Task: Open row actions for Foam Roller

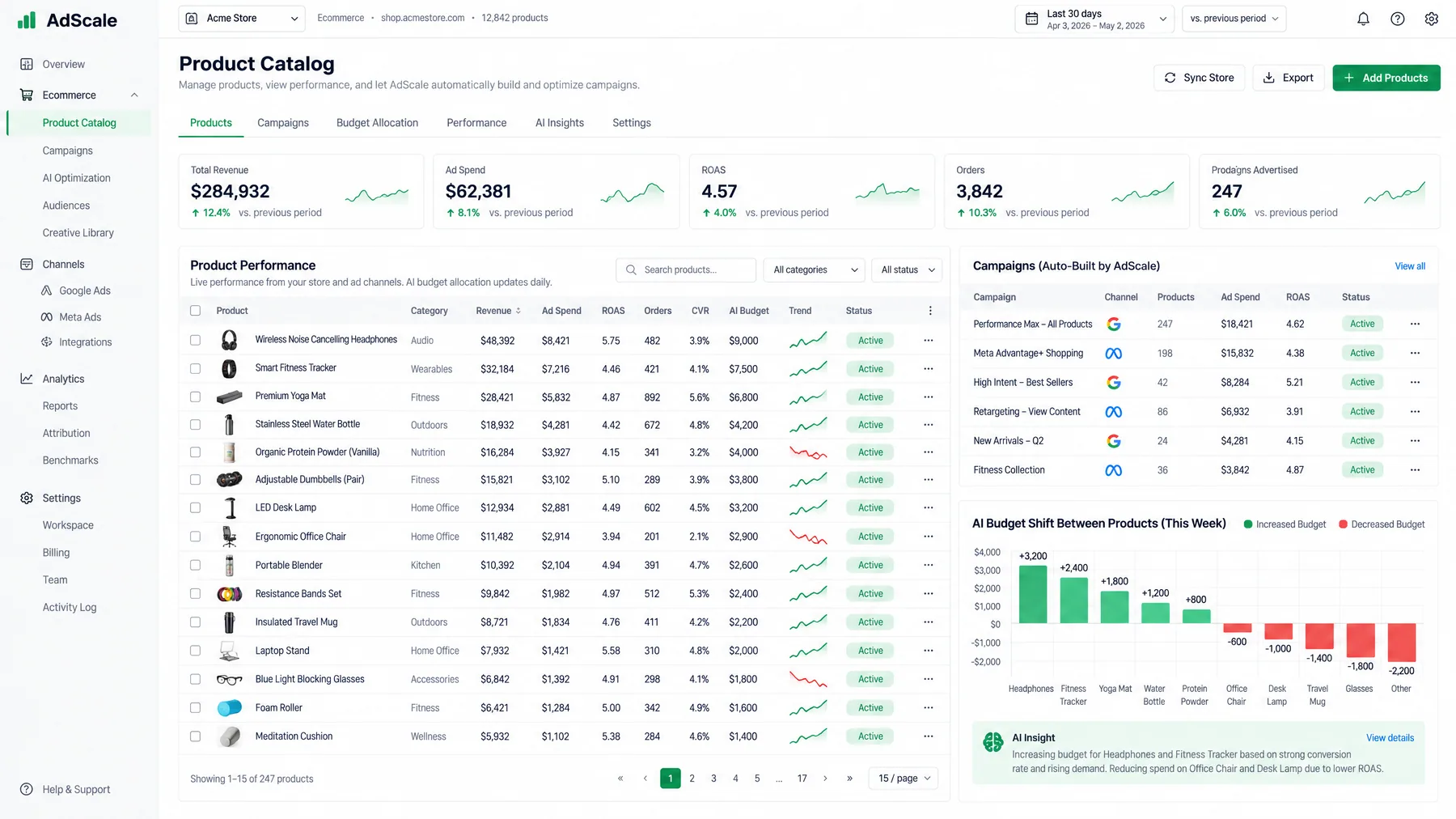Action: [929, 708]
